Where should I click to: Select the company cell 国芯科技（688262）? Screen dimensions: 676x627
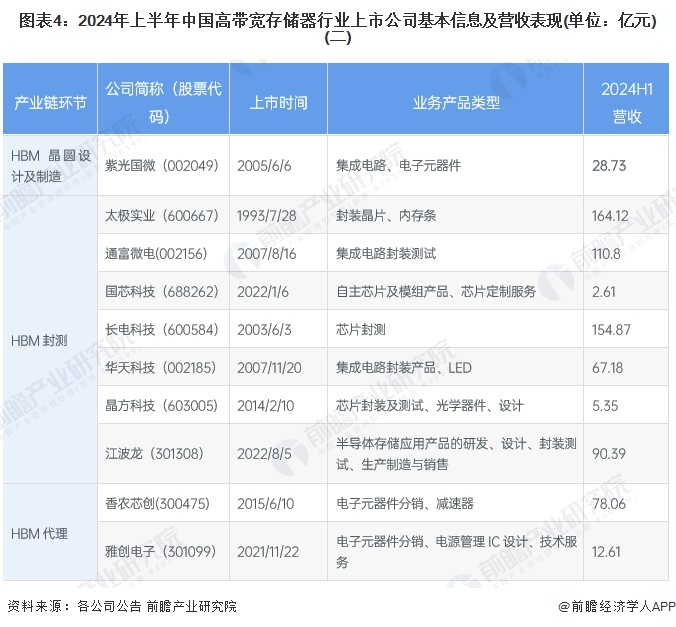point(162,292)
